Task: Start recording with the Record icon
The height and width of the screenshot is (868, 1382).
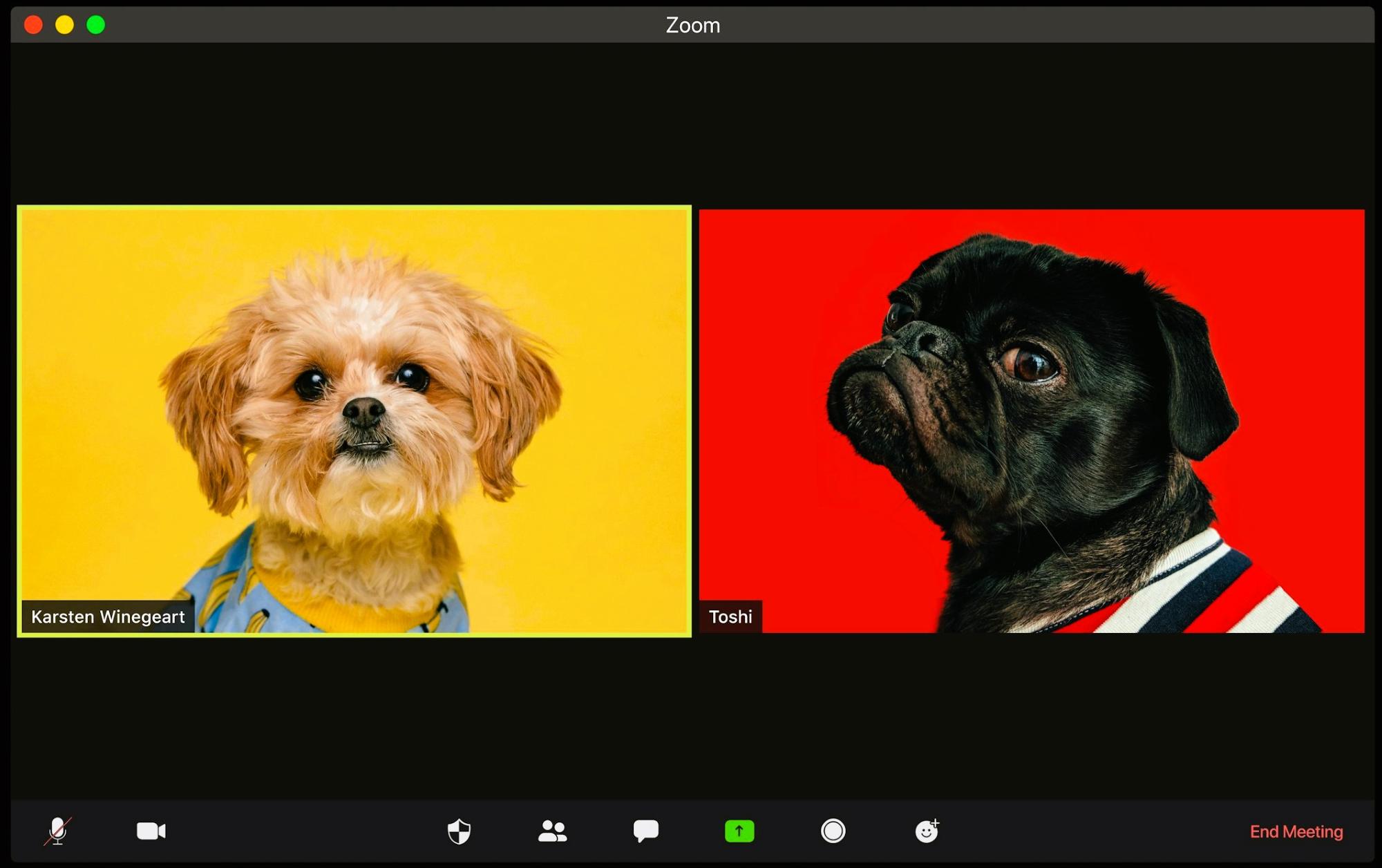Action: click(x=833, y=831)
